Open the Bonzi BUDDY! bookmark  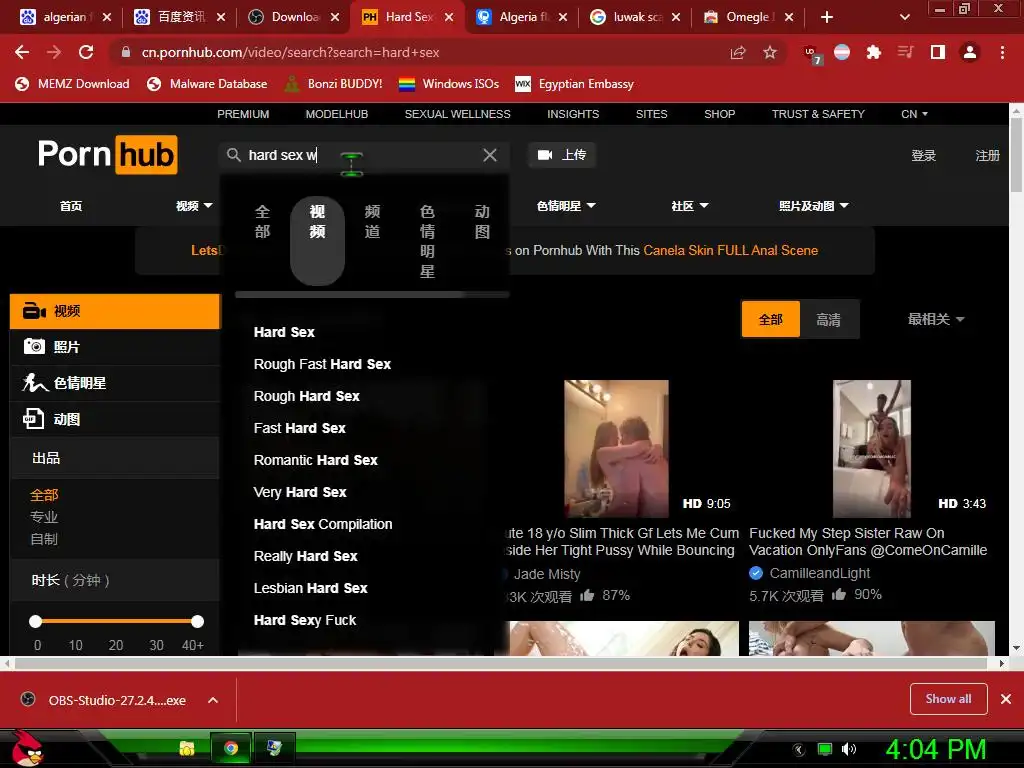334,84
